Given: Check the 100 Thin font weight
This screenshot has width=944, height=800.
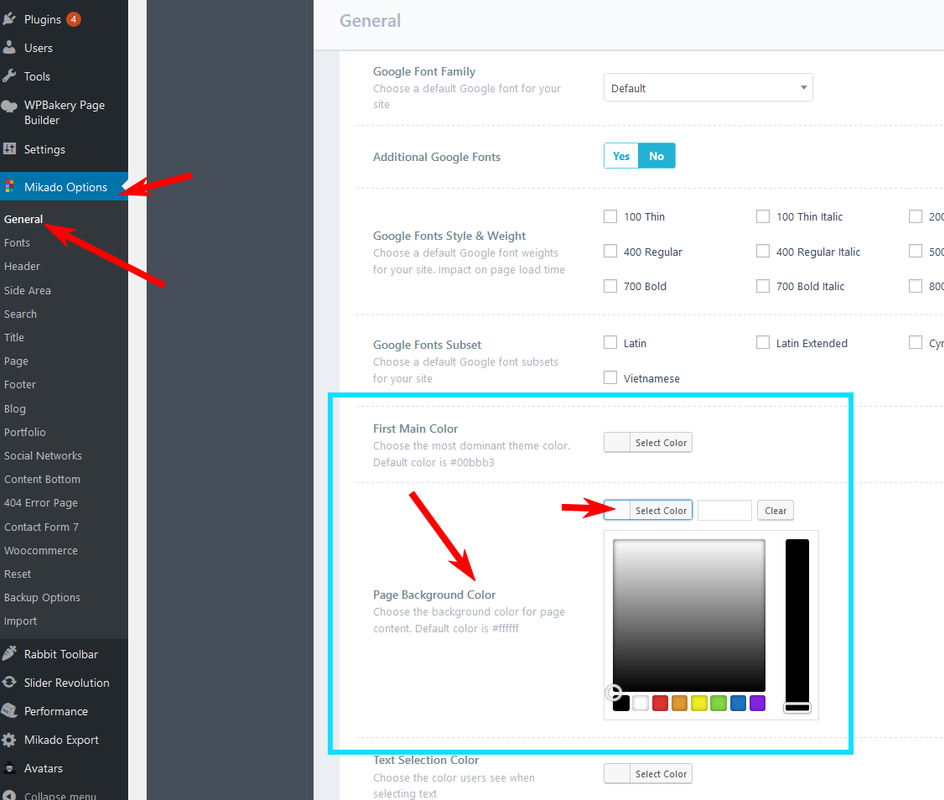Looking at the screenshot, I should click(x=610, y=216).
